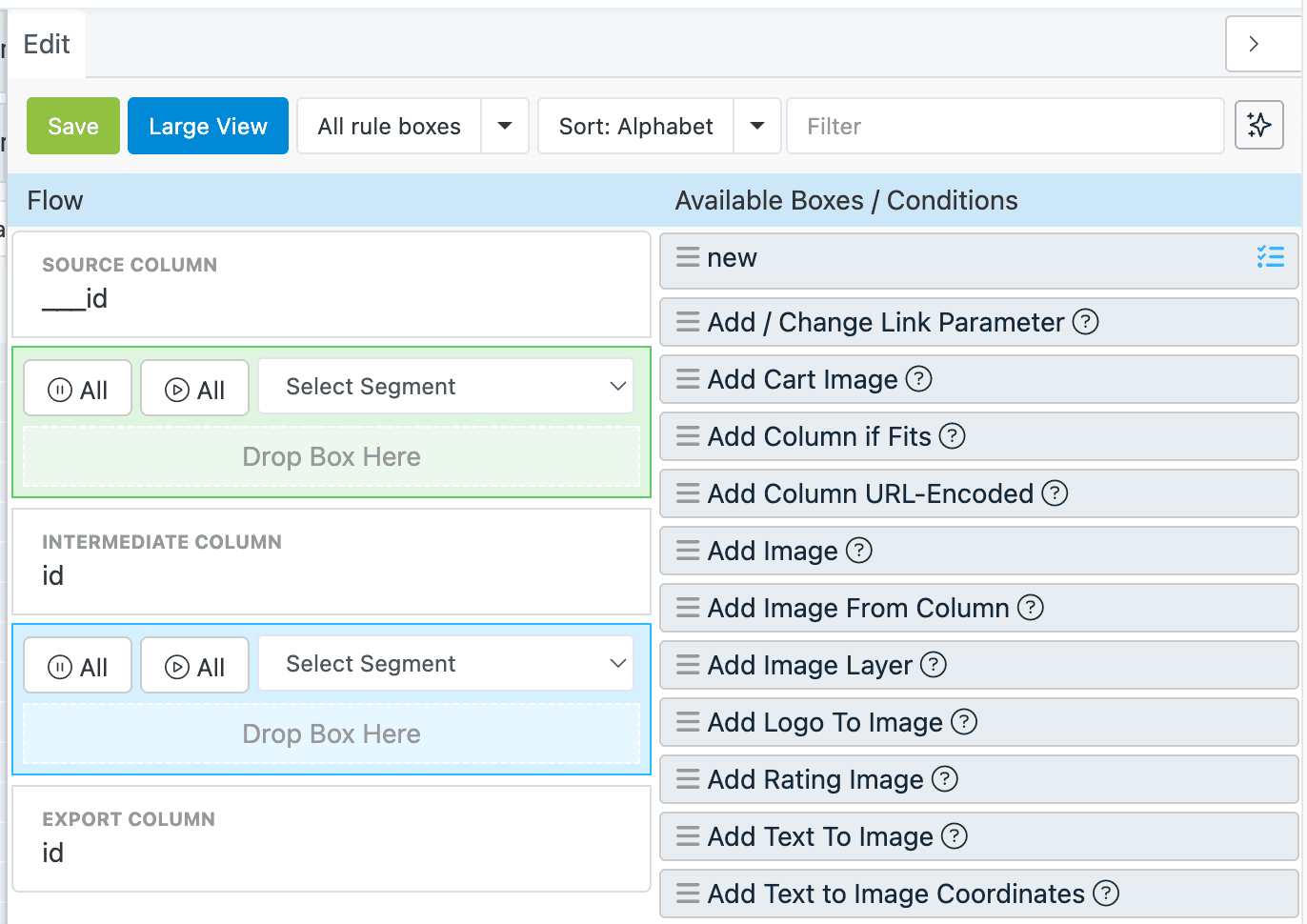This screenshot has width=1307, height=924.
Task: Click the help icon next to Add Column if Fits
Action: pos(952,436)
